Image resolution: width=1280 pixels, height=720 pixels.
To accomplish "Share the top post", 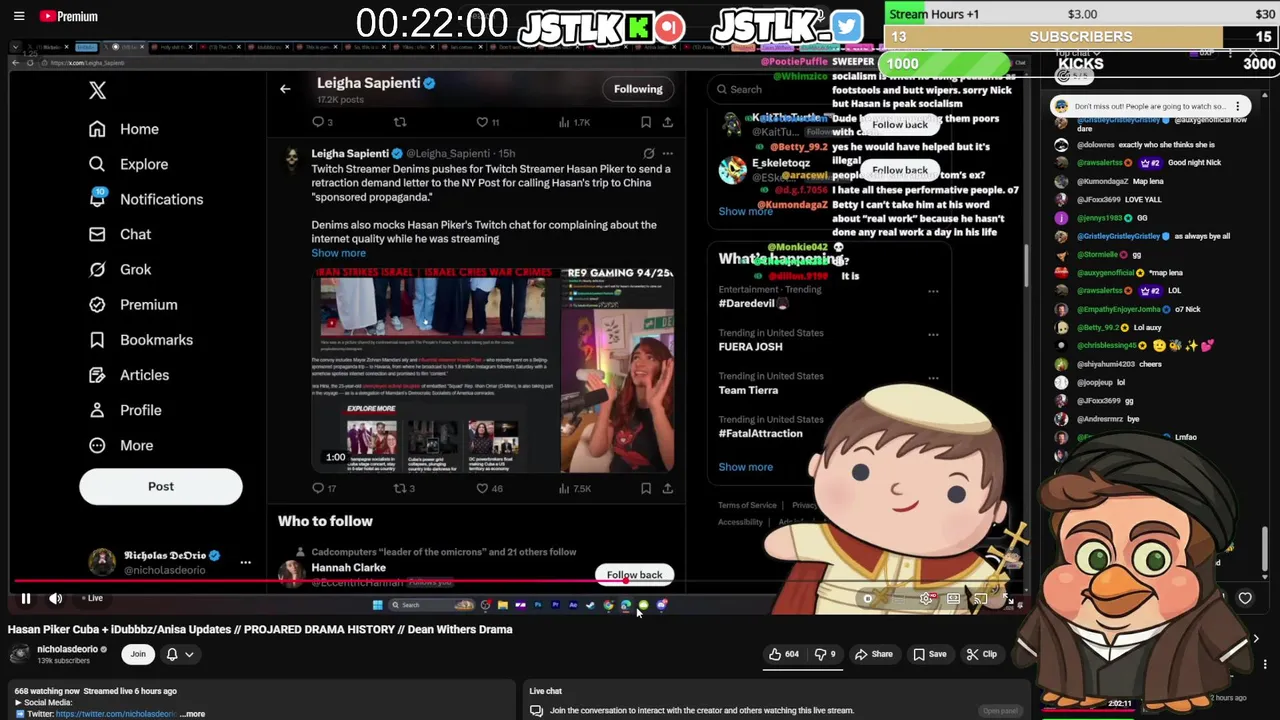I will tap(667, 122).
